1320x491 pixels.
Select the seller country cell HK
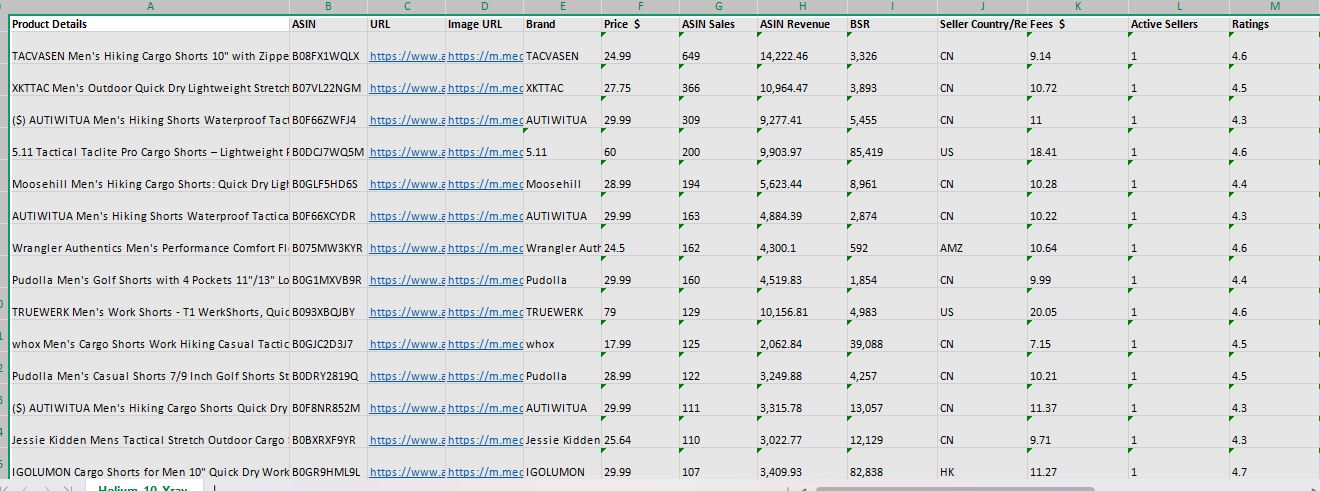(x=982, y=464)
